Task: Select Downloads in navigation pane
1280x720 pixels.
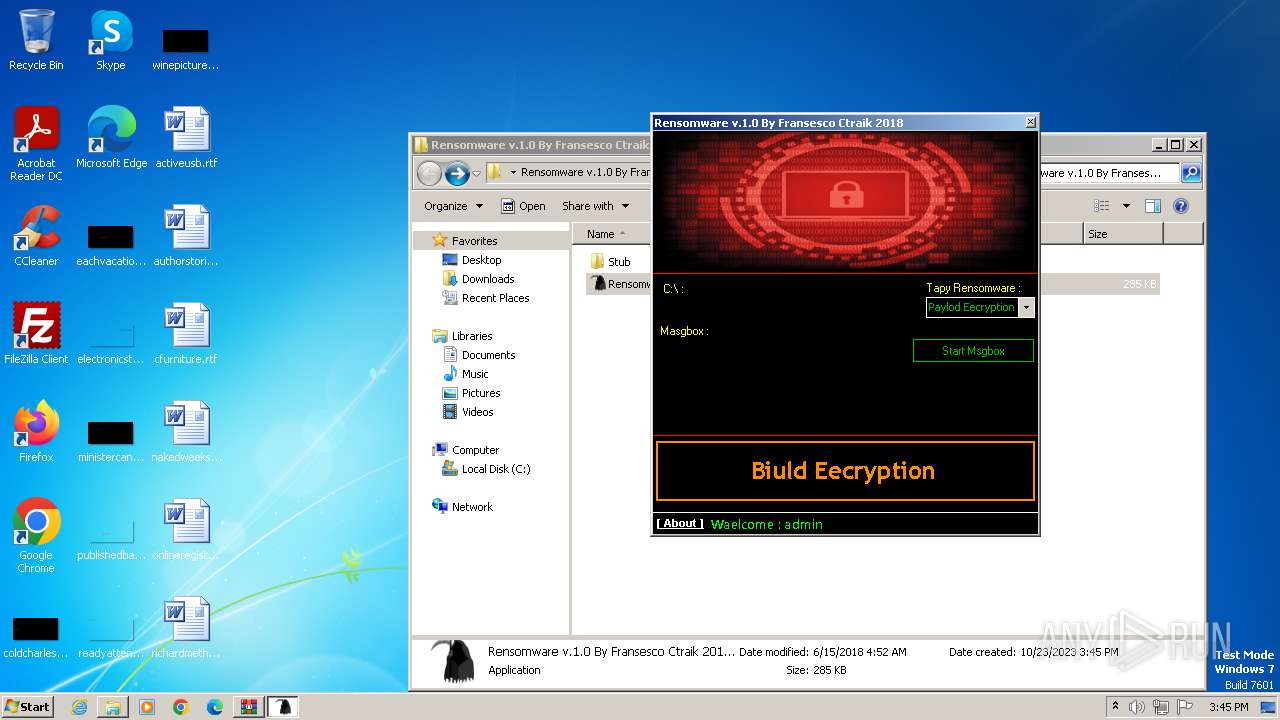Action: tap(488, 279)
